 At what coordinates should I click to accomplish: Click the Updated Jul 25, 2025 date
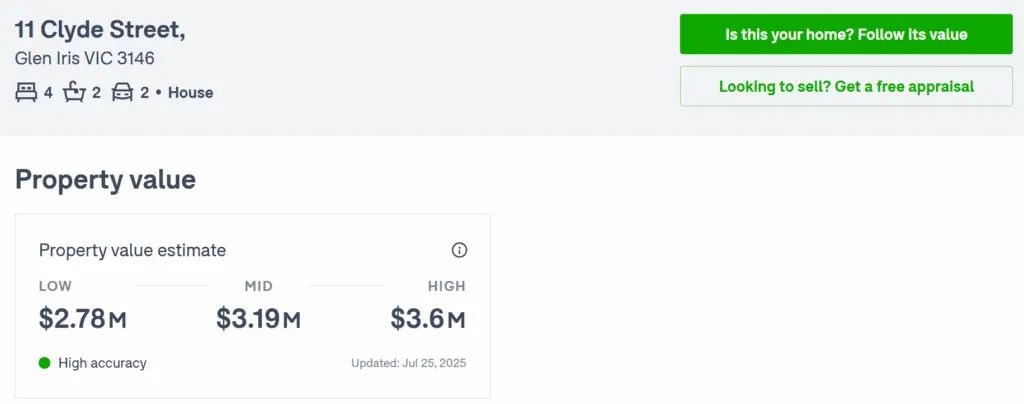click(409, 363)
